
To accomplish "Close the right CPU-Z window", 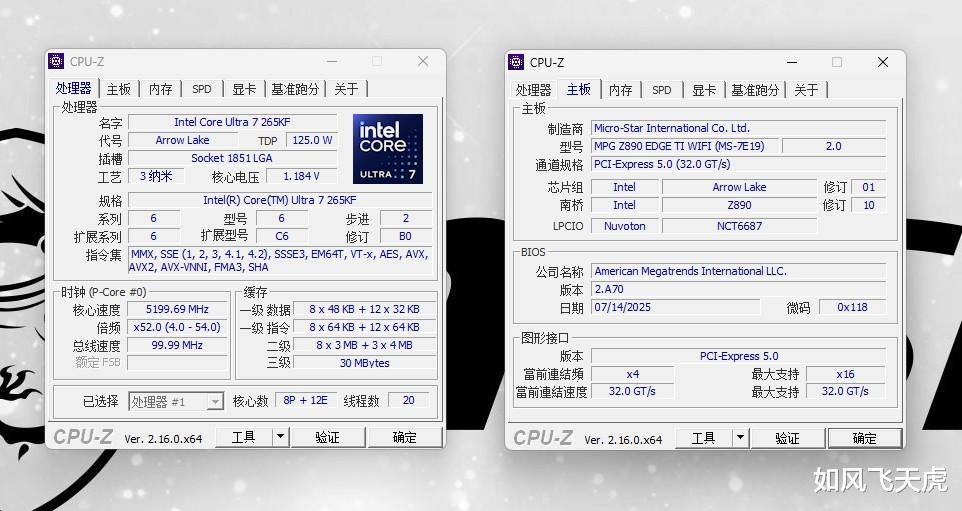I will pyautogui.click(x=883, y=62).
